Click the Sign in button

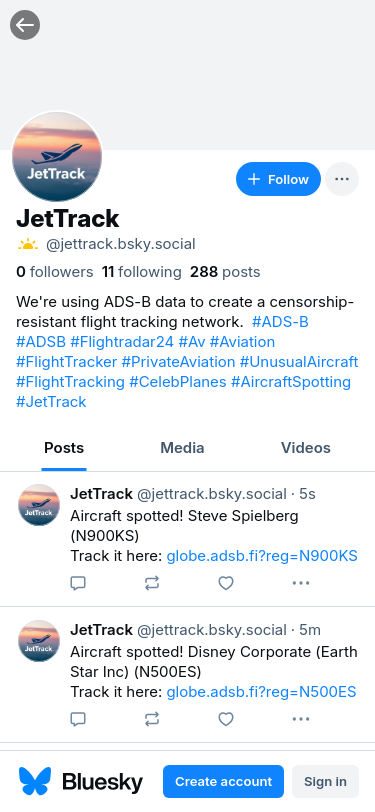click(x=325, y=781)
